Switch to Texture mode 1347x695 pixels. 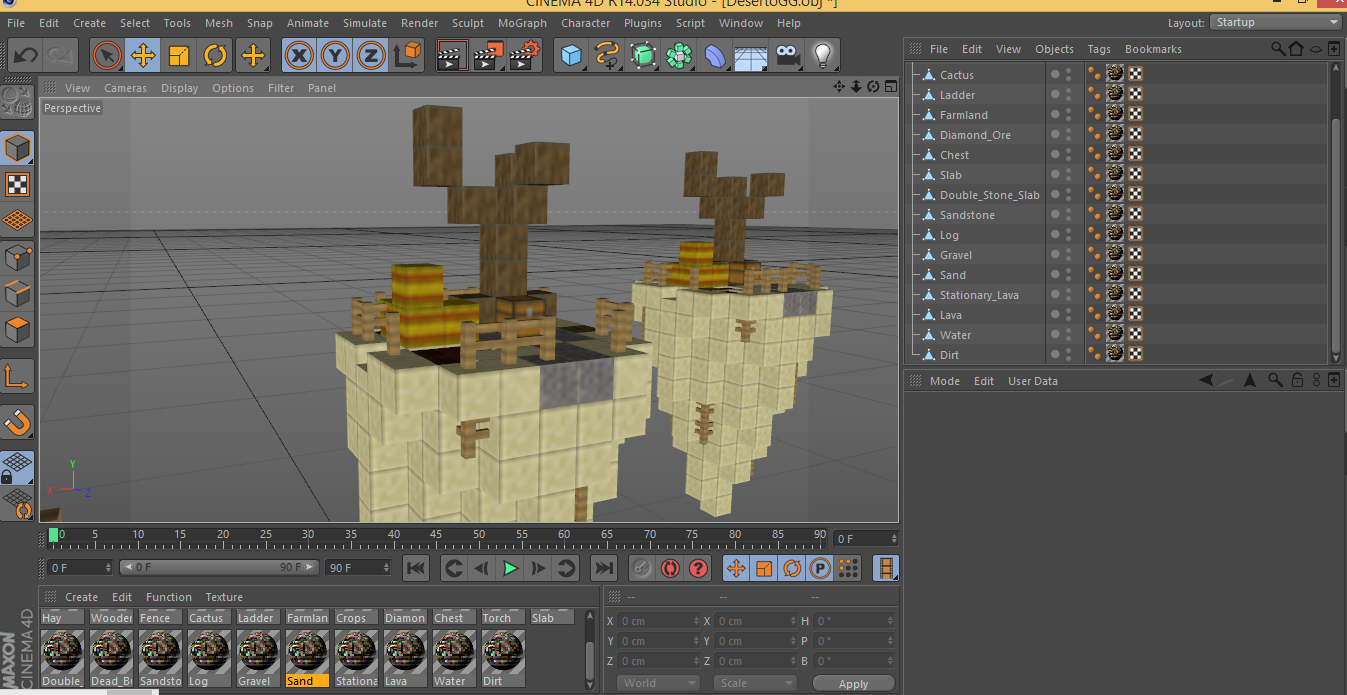coord(17,185)
